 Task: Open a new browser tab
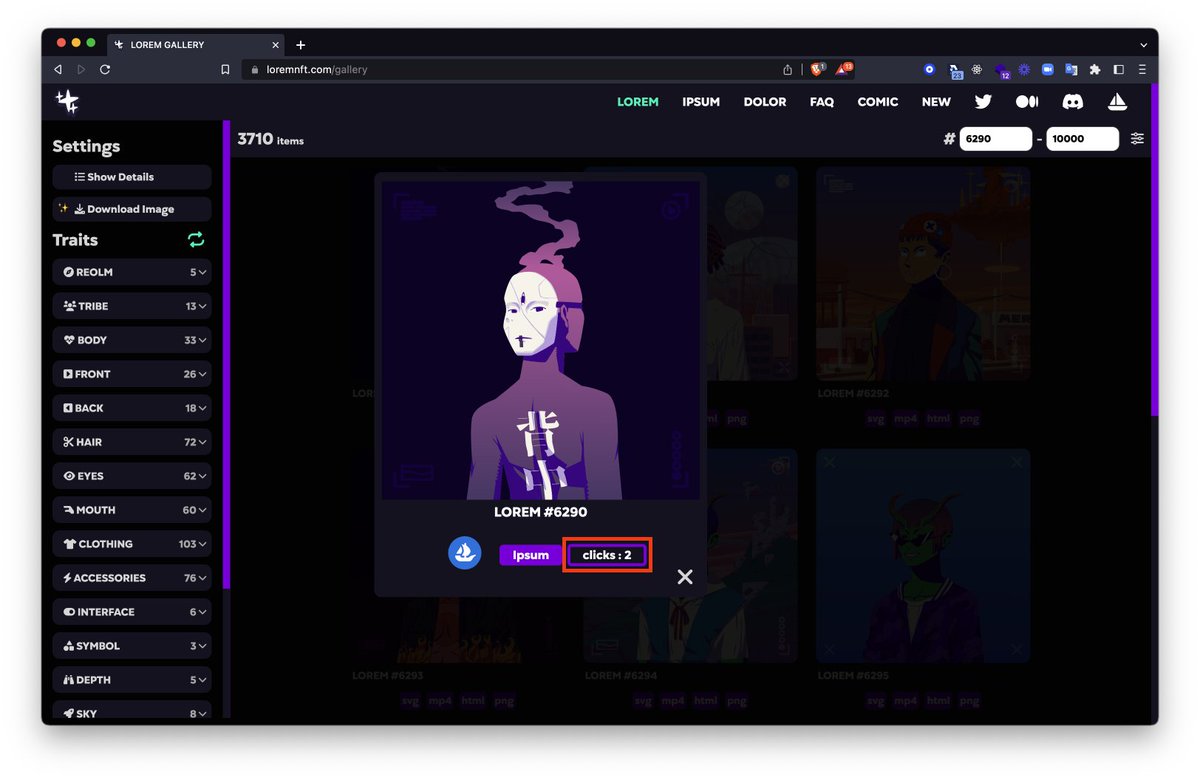click(300, 44)
